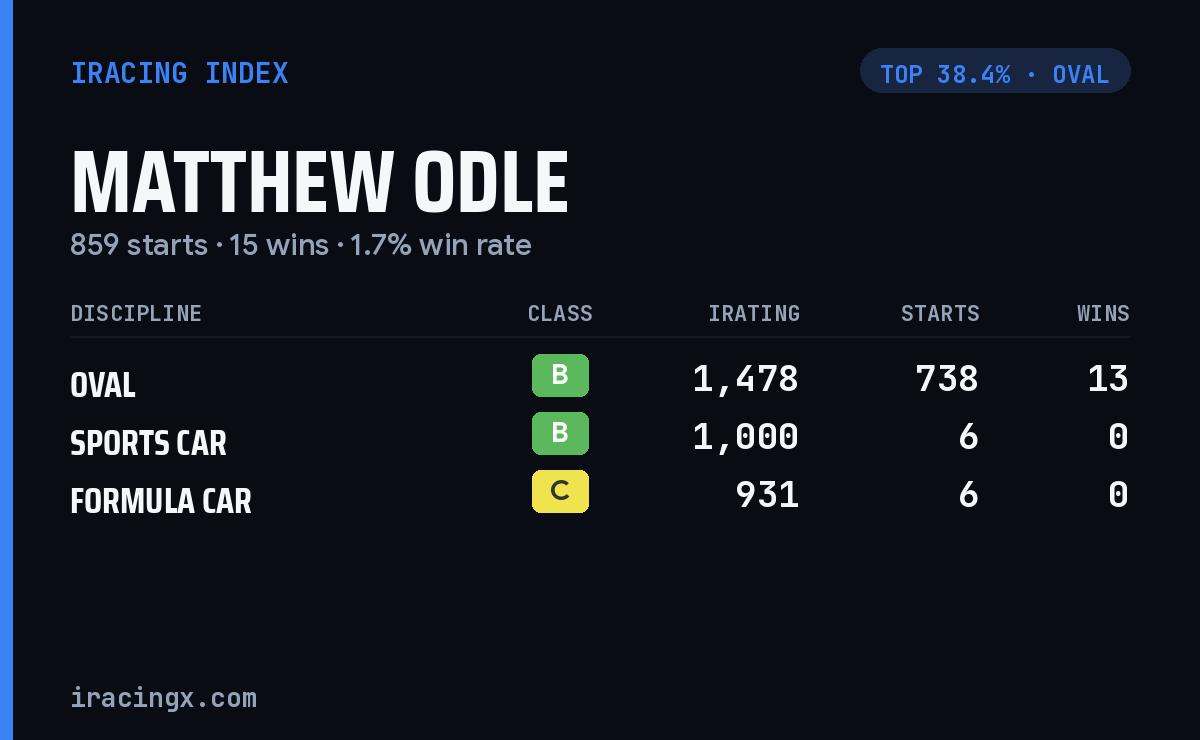Click the 859 starts summary line
The image size is (1200, 740).
click(301, 245)
